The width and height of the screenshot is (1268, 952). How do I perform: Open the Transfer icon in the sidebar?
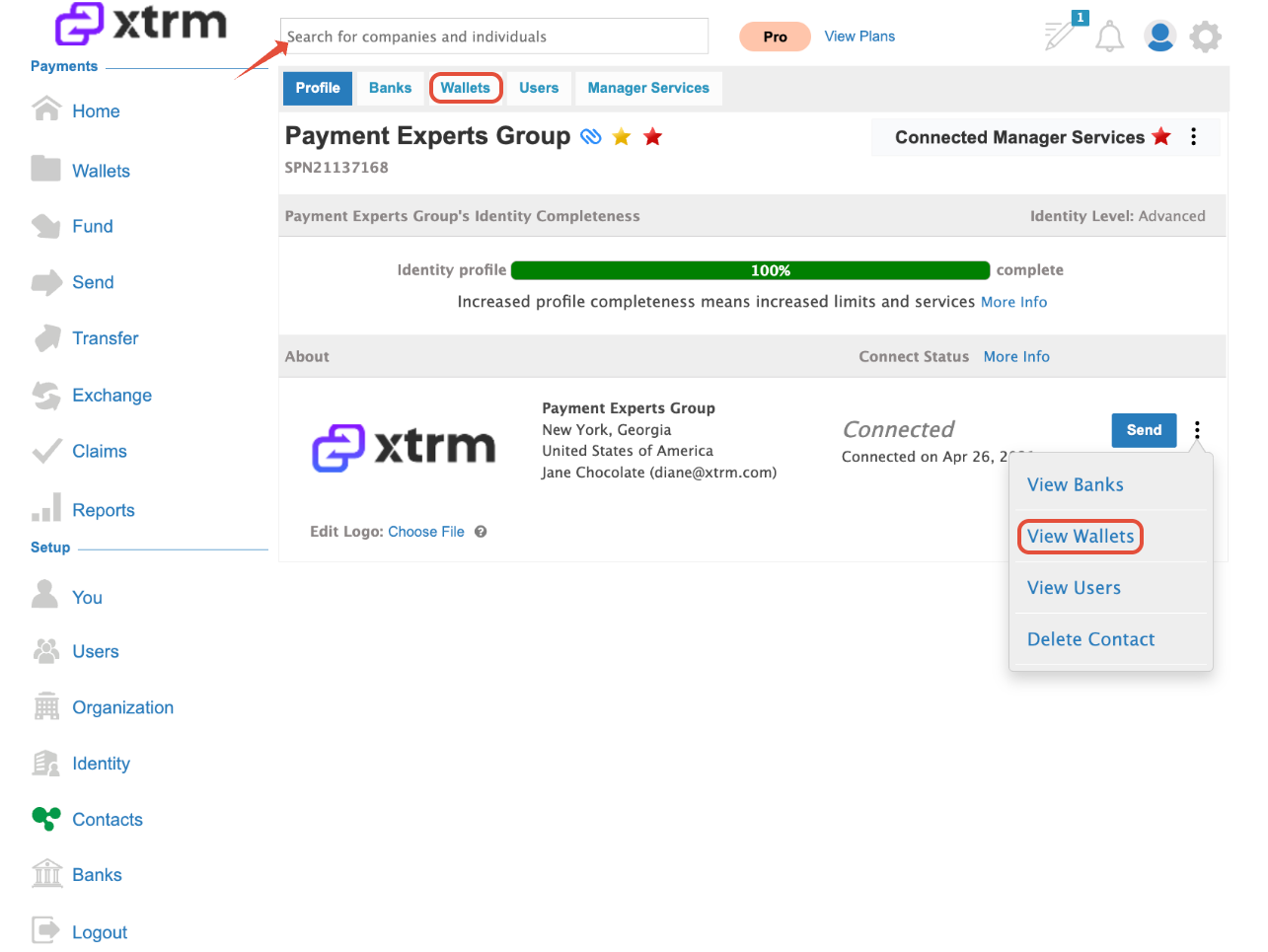click(46, 338)
